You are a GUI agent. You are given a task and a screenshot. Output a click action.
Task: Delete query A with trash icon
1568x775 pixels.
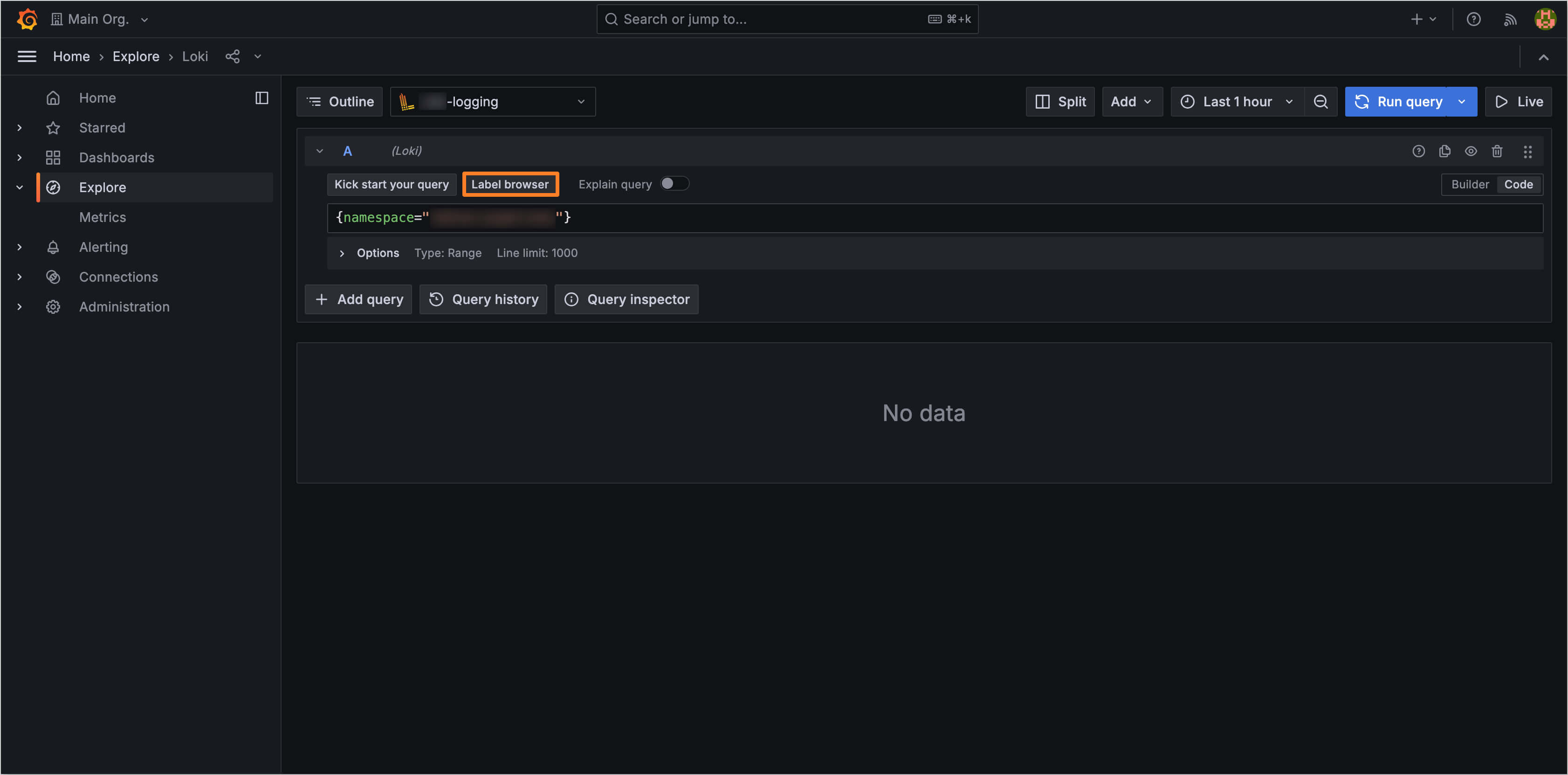coord(1497,151)
